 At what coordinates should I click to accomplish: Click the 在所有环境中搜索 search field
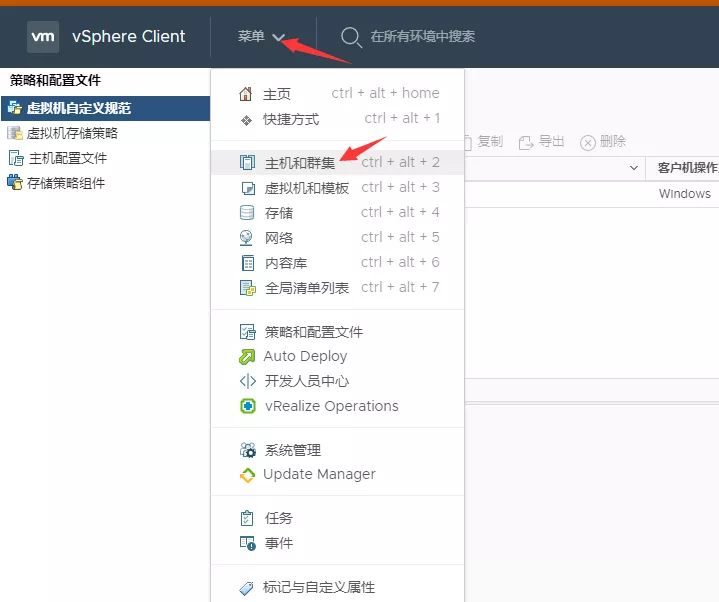tap(422, 37)
